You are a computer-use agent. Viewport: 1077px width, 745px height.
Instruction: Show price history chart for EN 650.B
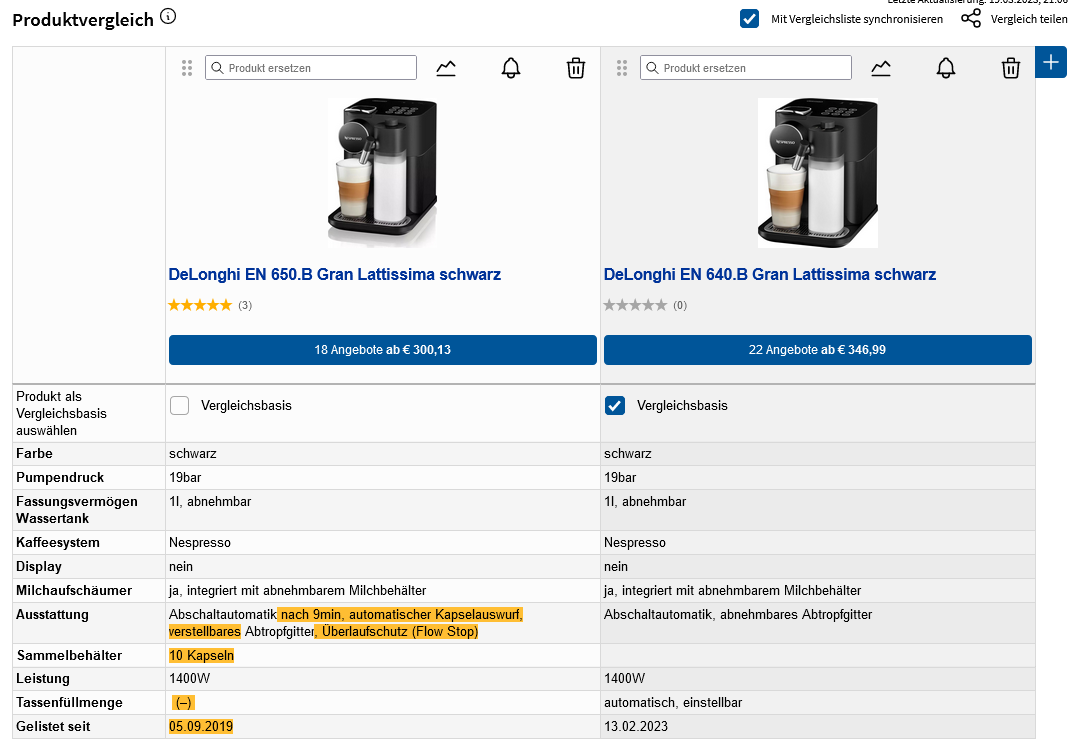(x=446, y=68)
